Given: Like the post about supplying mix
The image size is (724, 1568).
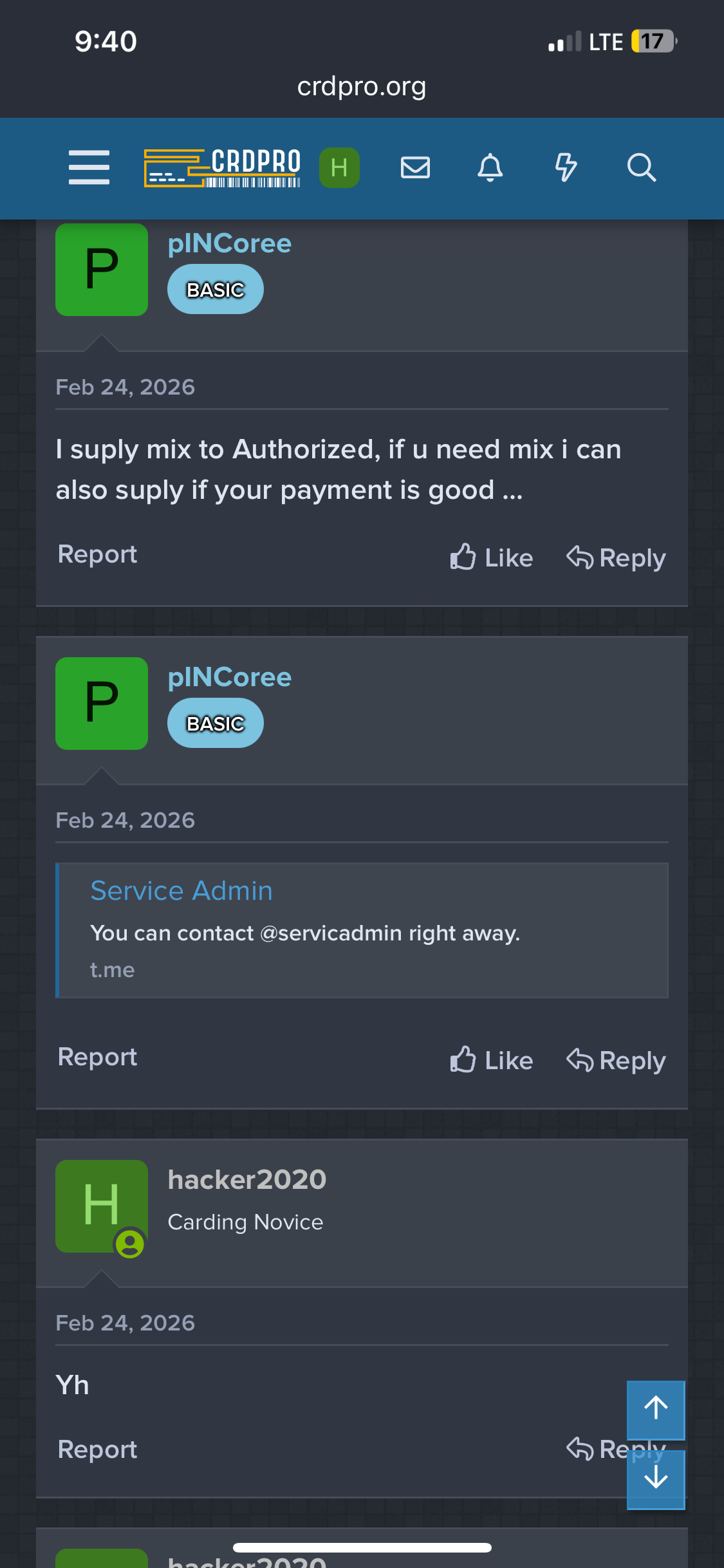Looking at the screenshot, I should click(x=492, y=557).
